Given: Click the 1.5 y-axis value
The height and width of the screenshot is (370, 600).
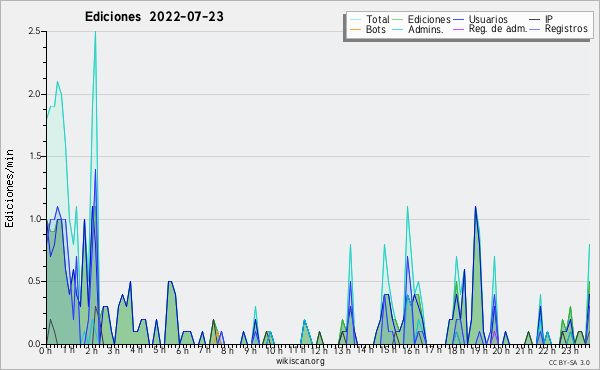Looking at the screenshot, I should pyautogui.click(x=34, y=156).
